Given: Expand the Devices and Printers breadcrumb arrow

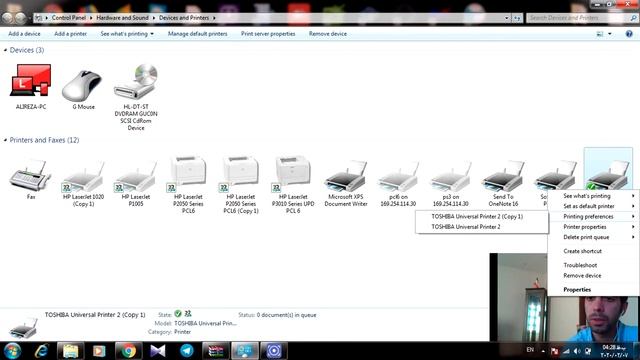Looking at the screenshot, I should point(214,18).
